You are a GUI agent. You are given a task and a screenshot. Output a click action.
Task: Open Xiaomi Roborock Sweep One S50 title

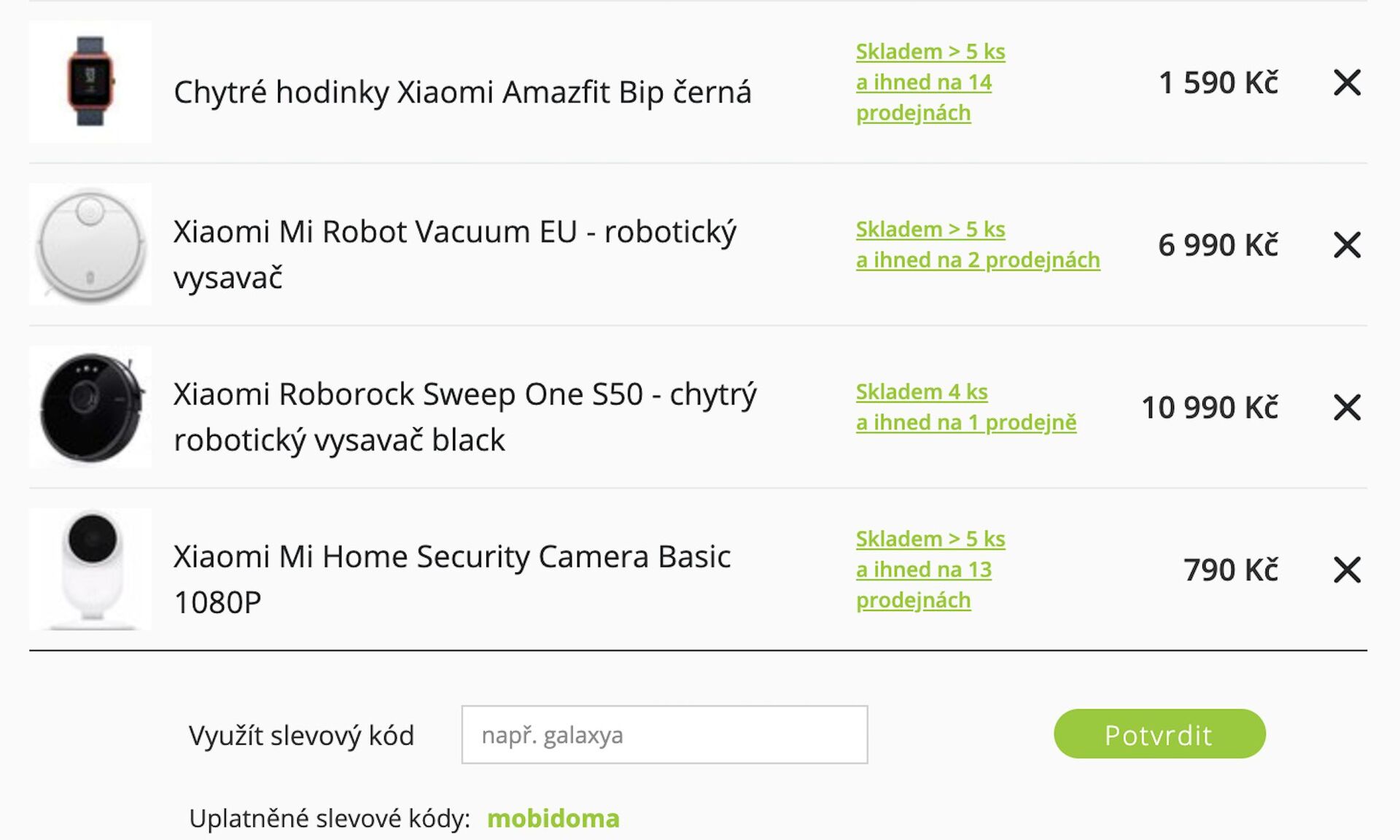464,394
